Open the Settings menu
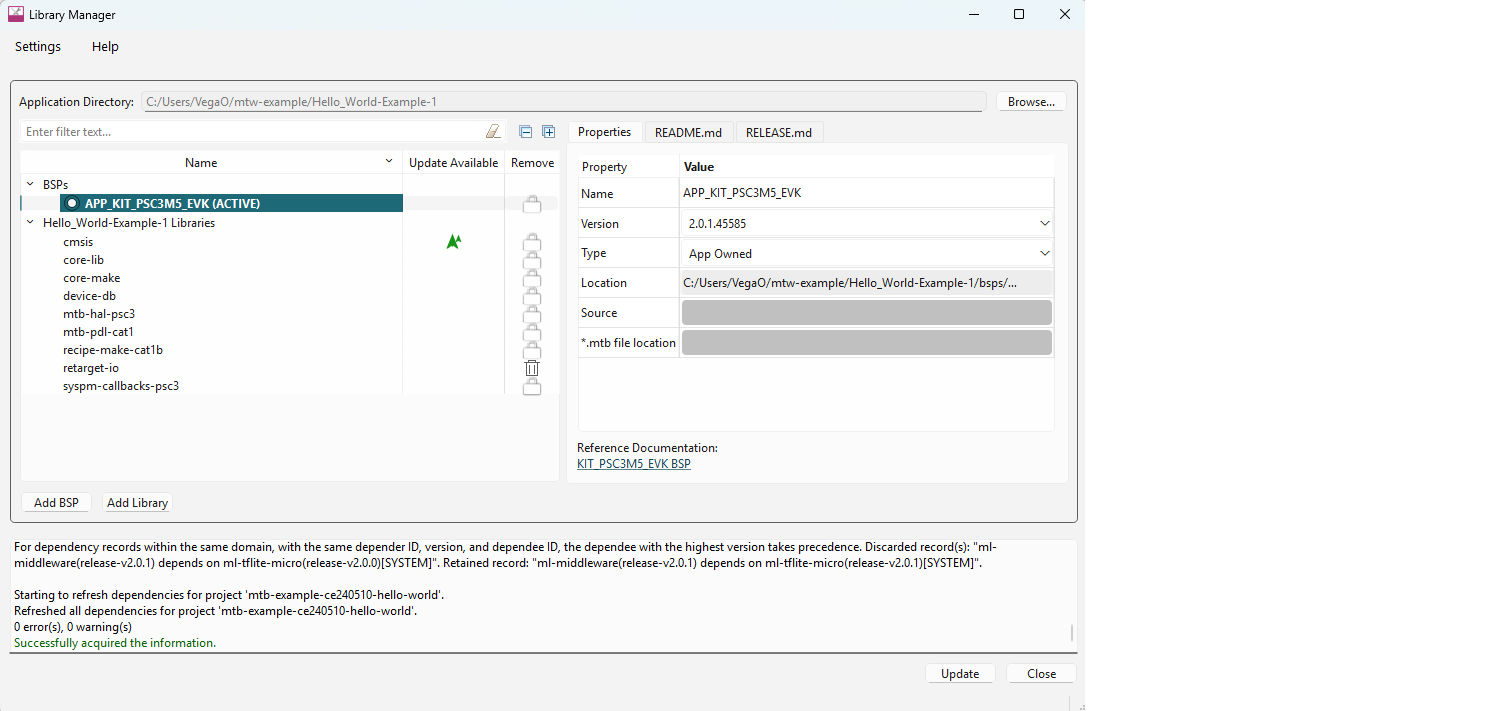Viewport: 1499px width, 711px height. 38,47
